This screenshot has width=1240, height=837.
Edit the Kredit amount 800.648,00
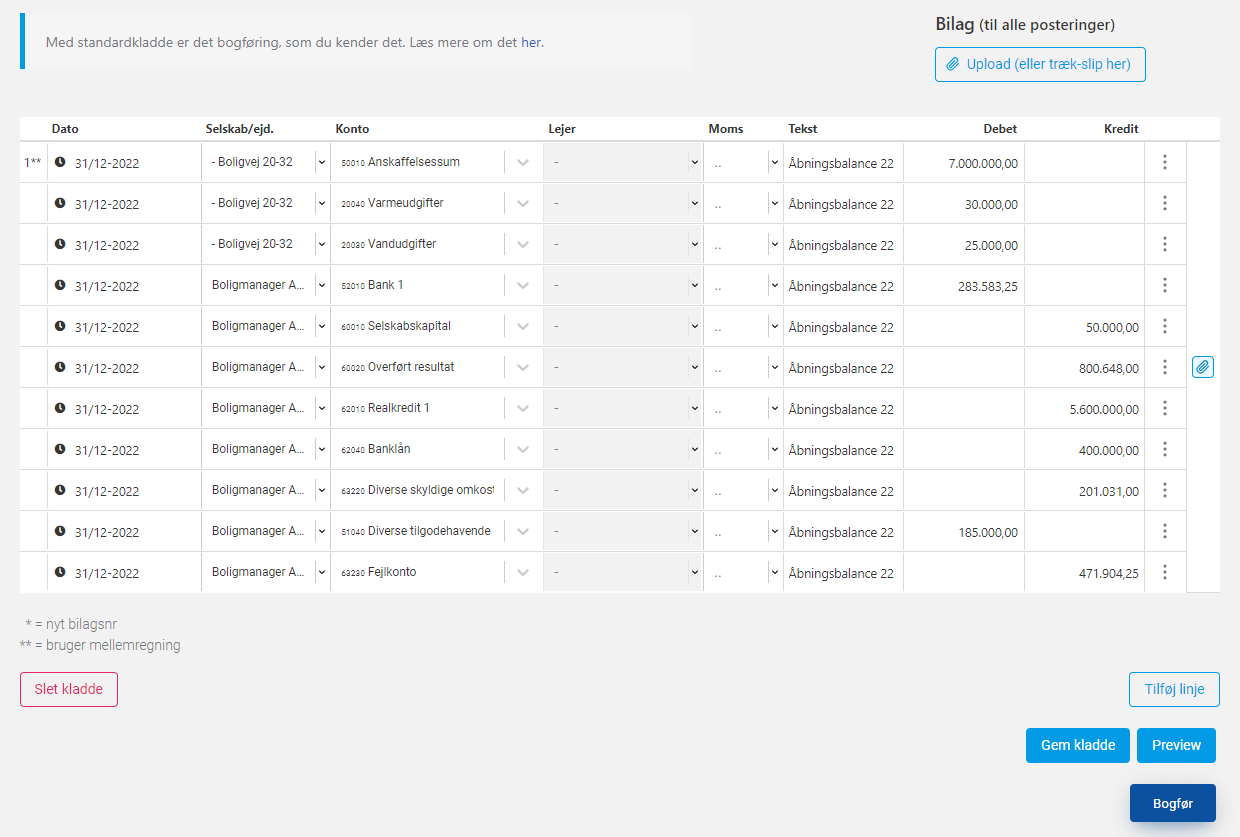point(1084,367)
